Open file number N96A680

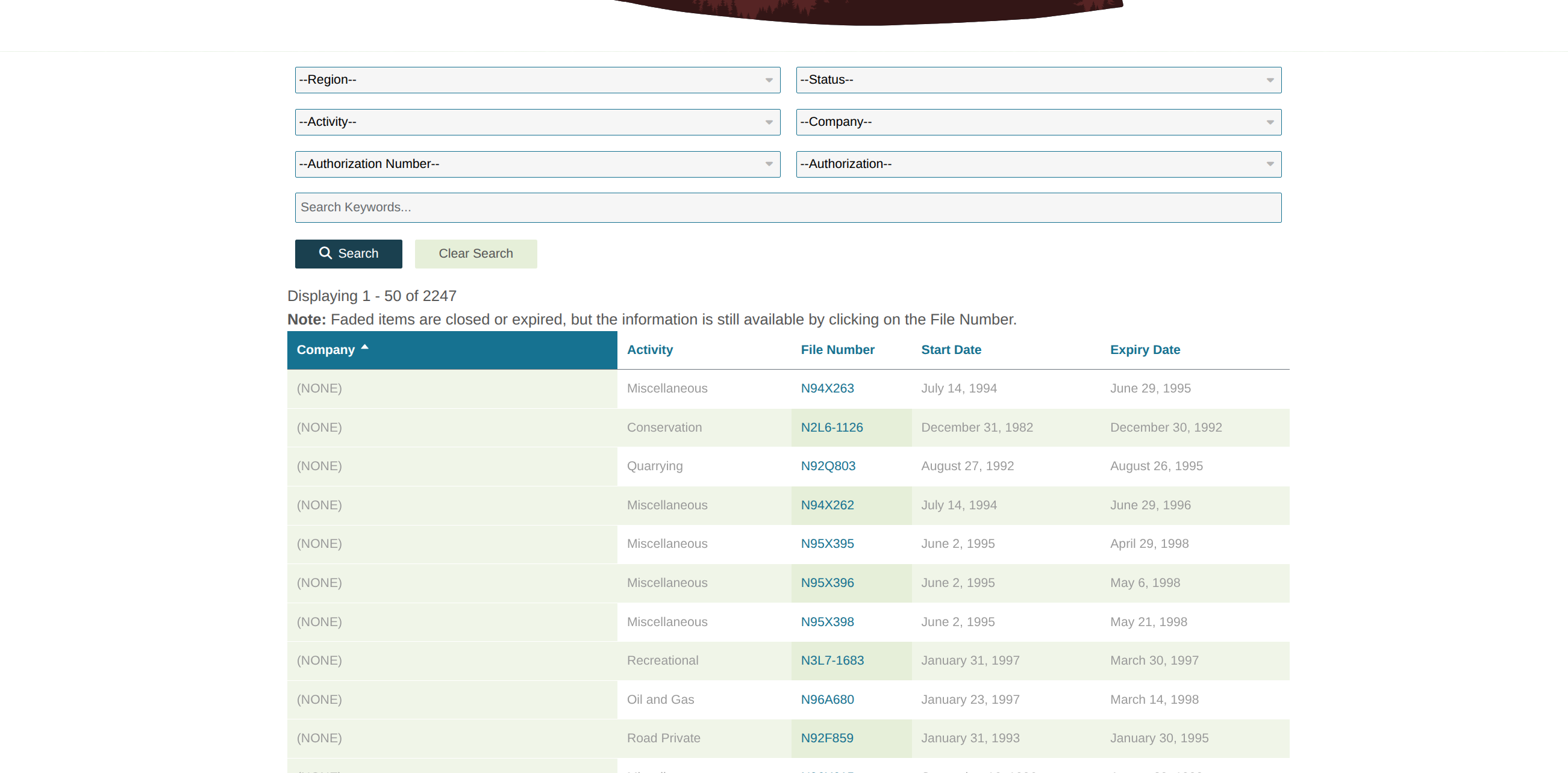[826, 700]
